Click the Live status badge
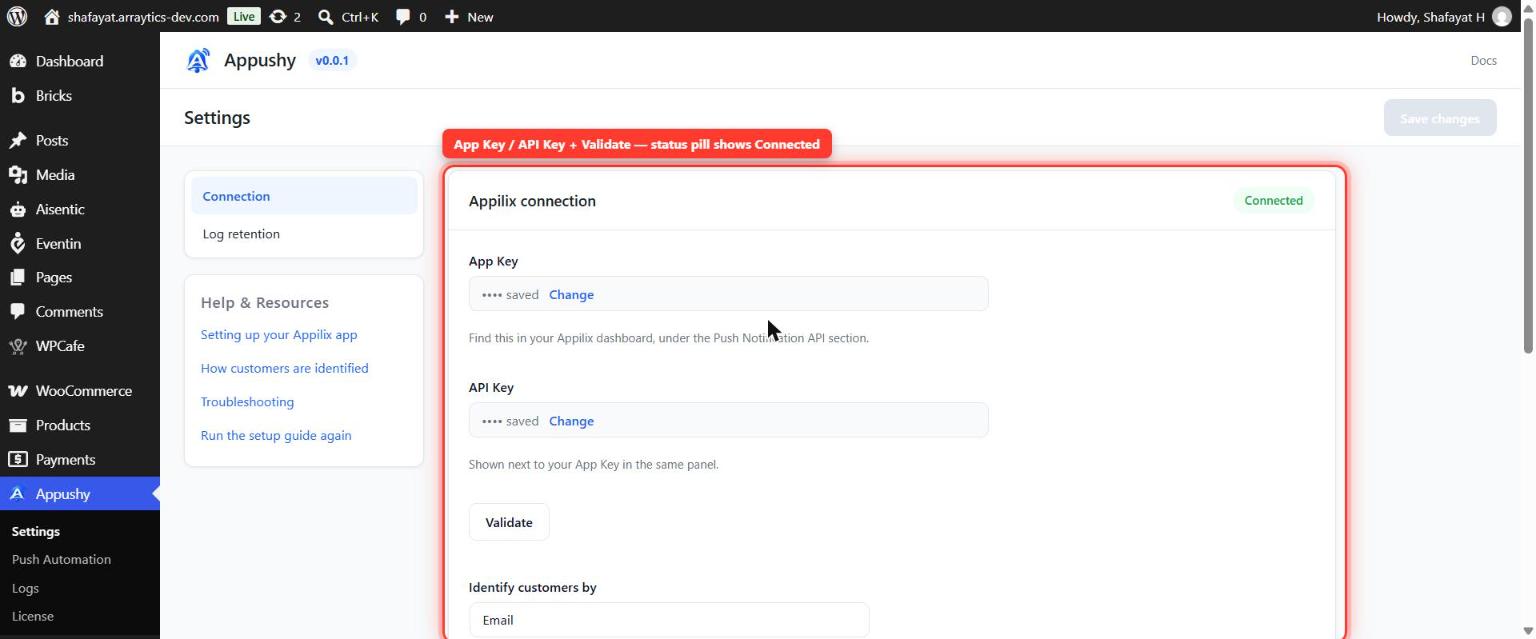1536x639 pixels. coord(243,16)
